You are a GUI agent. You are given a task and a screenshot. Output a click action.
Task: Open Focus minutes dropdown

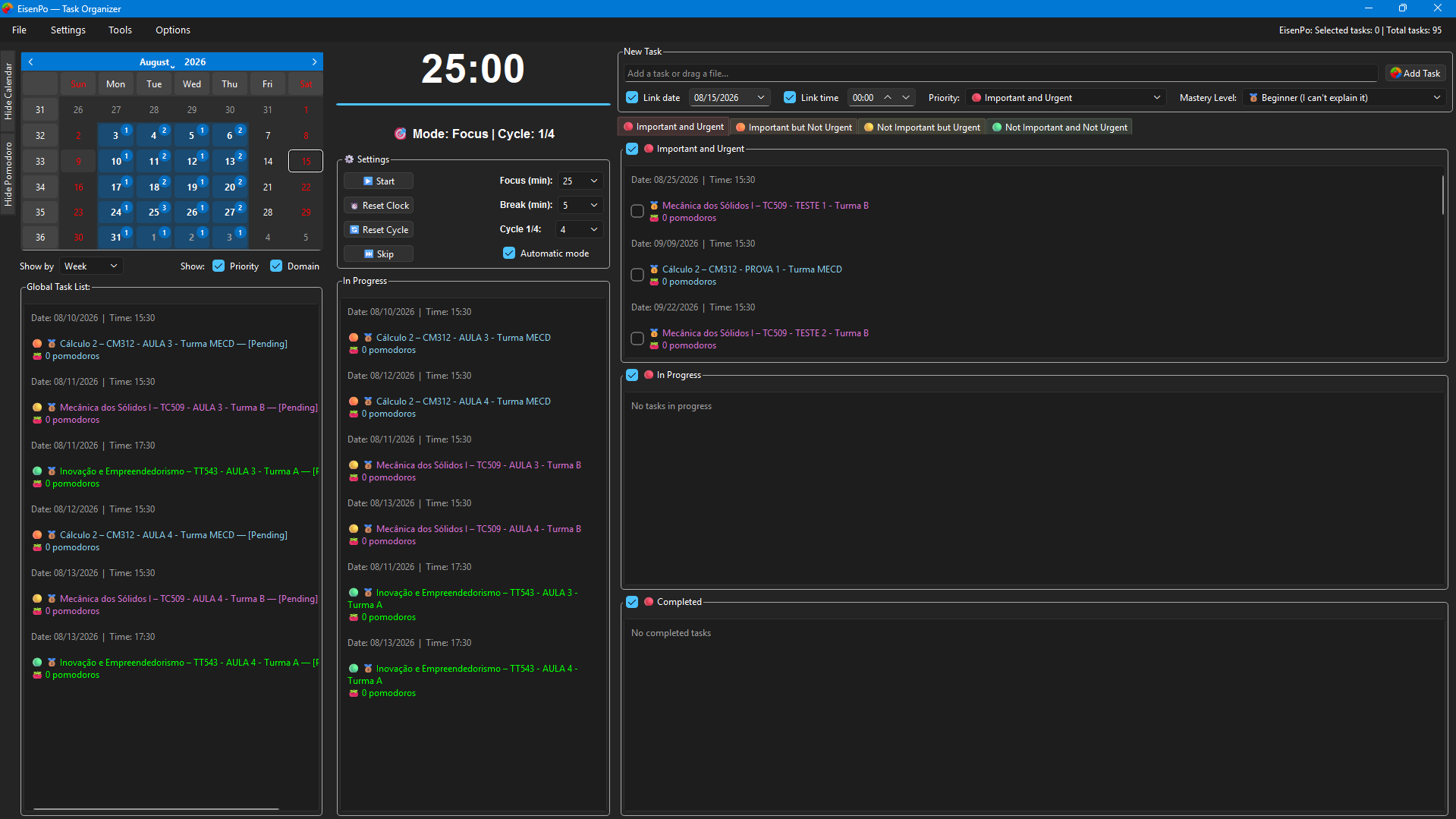pos(580,181)
